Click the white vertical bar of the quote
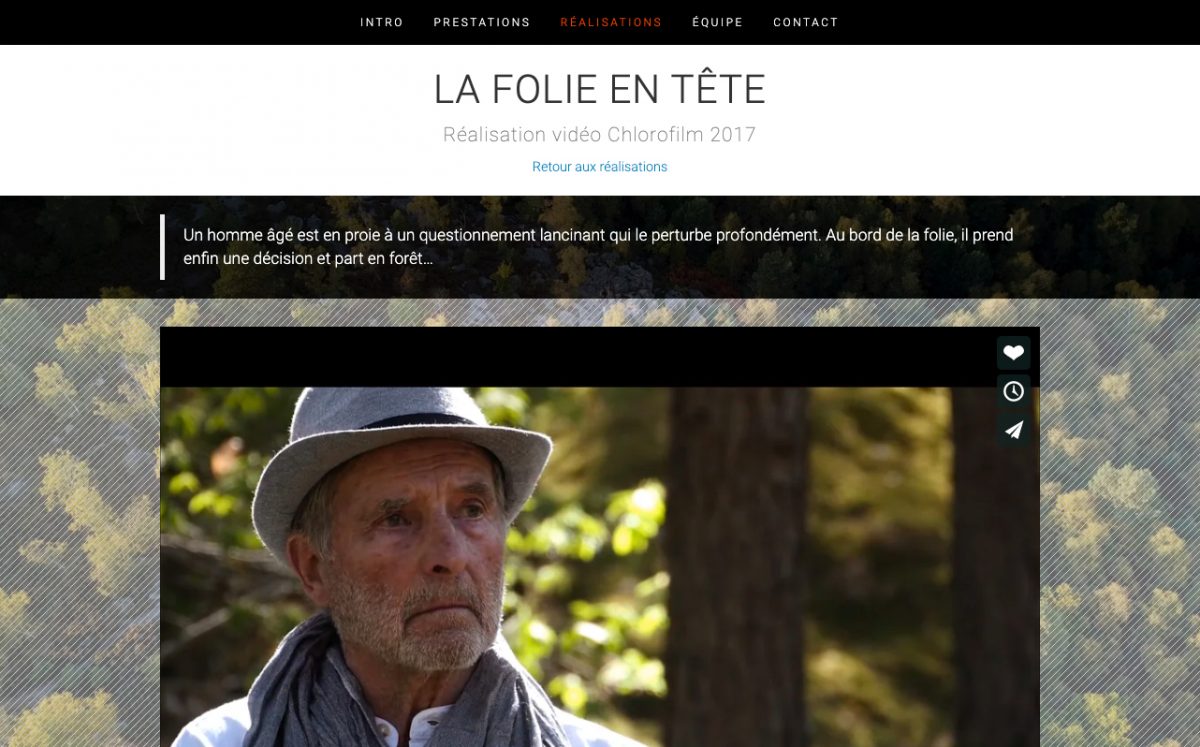1200x747 pixels. [162, 247]
